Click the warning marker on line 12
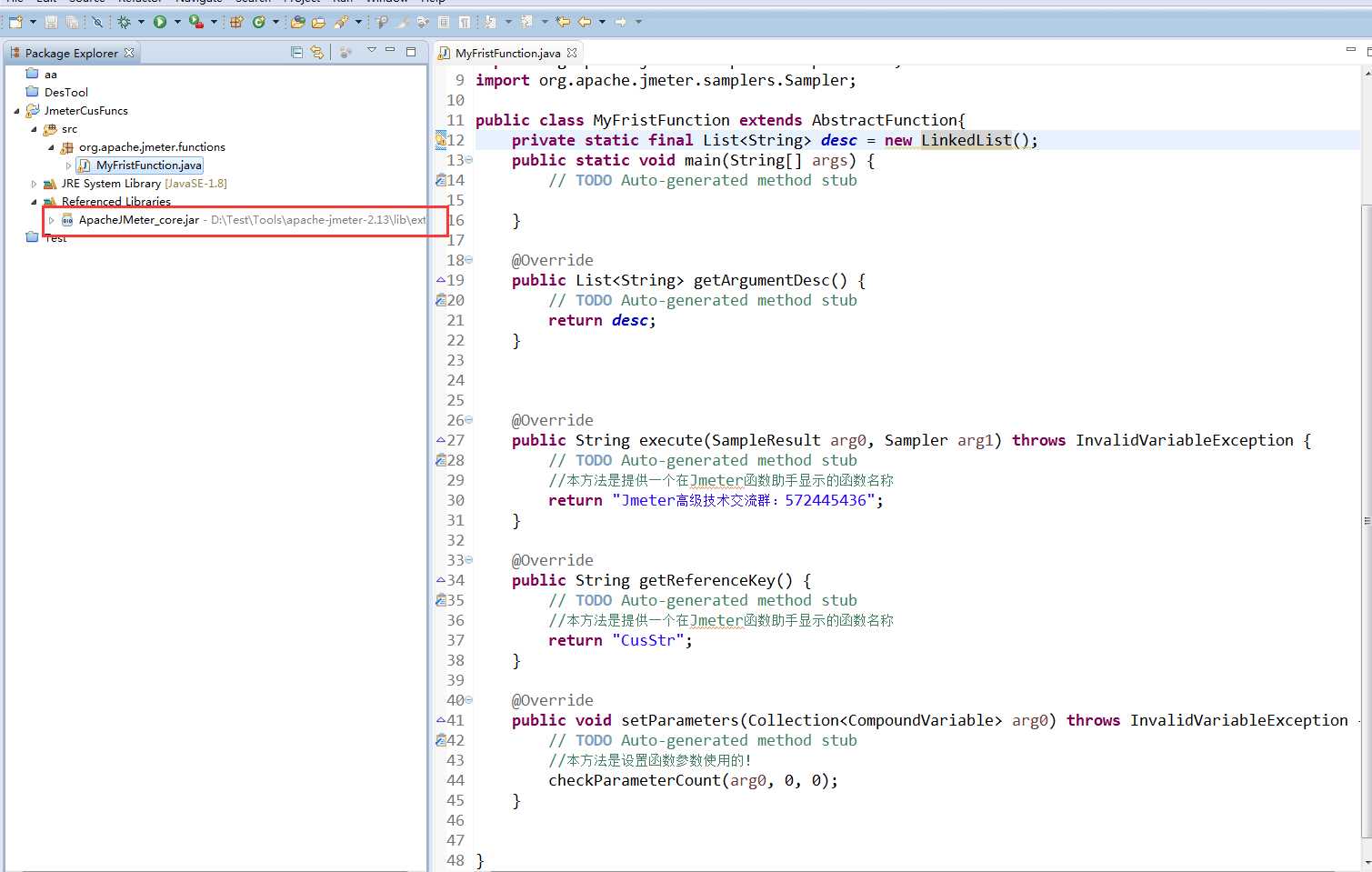 (x=441, y=140)
